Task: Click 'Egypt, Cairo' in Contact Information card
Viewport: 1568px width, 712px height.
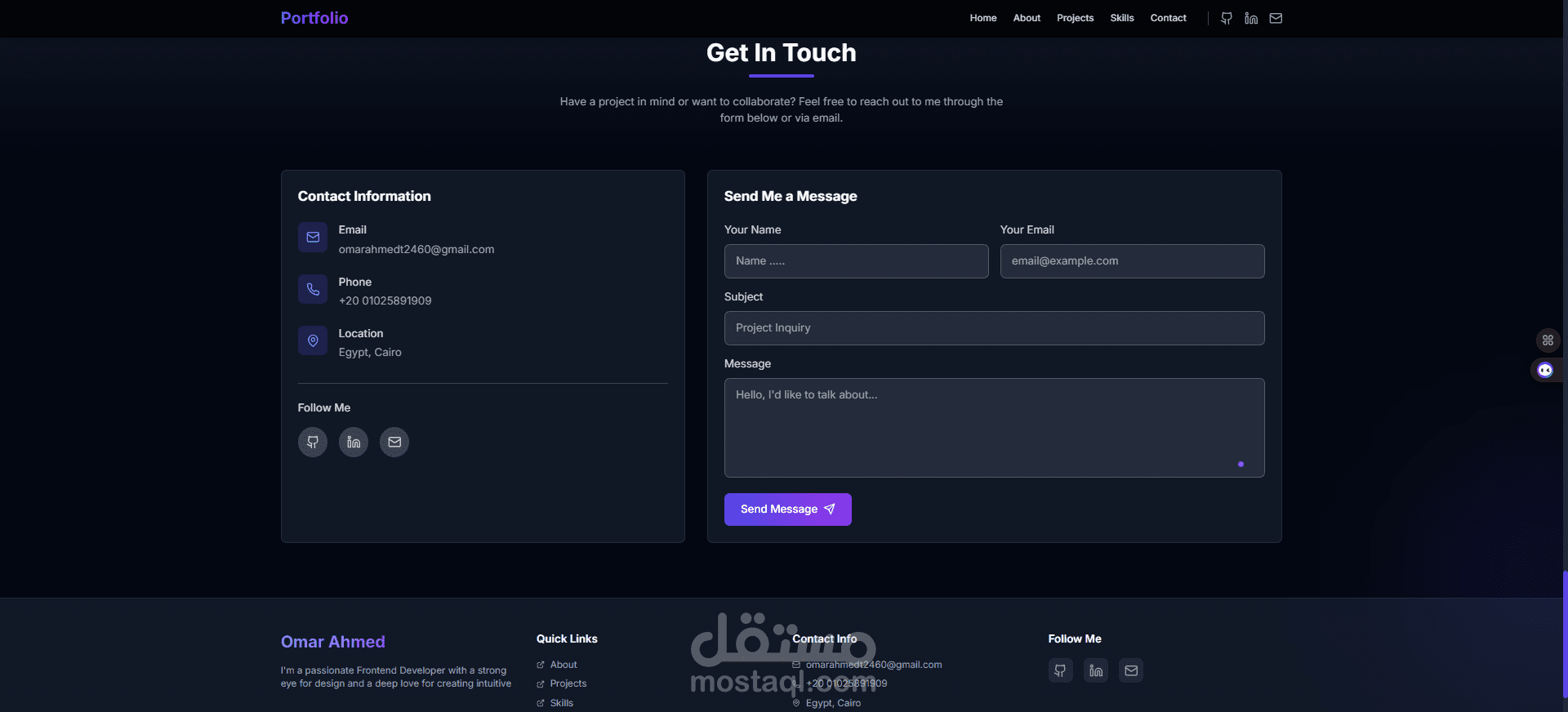Action: point(370,353)
